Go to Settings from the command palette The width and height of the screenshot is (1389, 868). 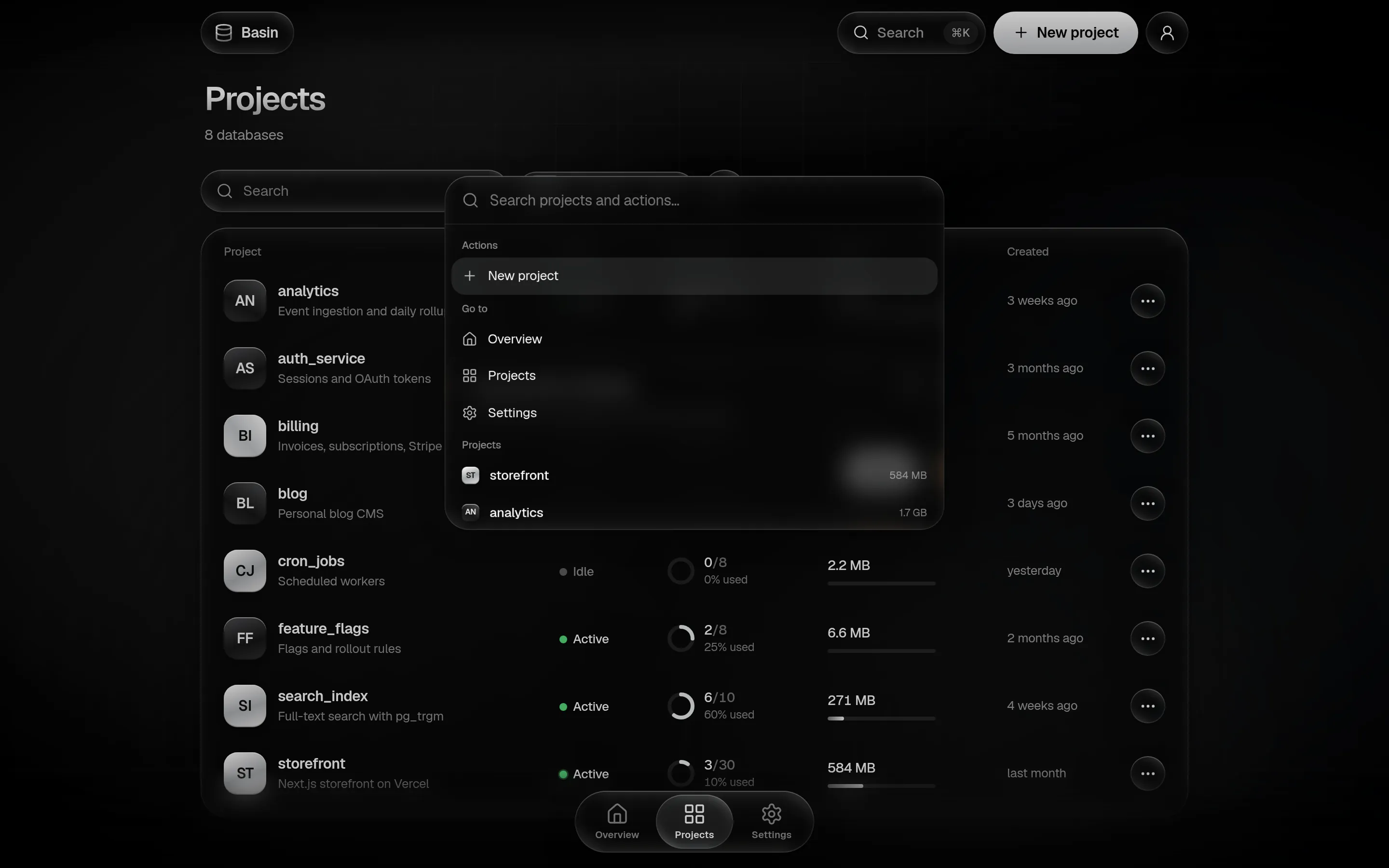[x=694, y=413]
